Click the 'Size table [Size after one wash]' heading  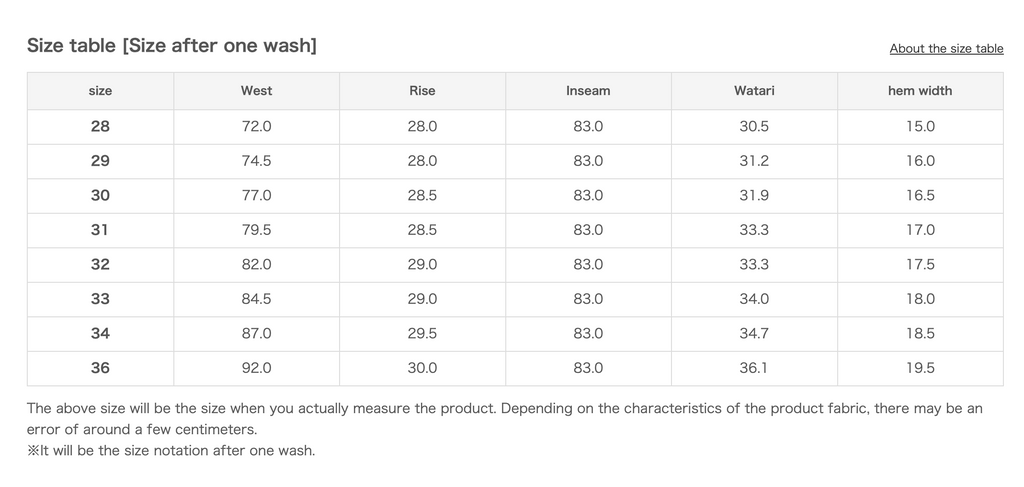[x=172, y=46]
